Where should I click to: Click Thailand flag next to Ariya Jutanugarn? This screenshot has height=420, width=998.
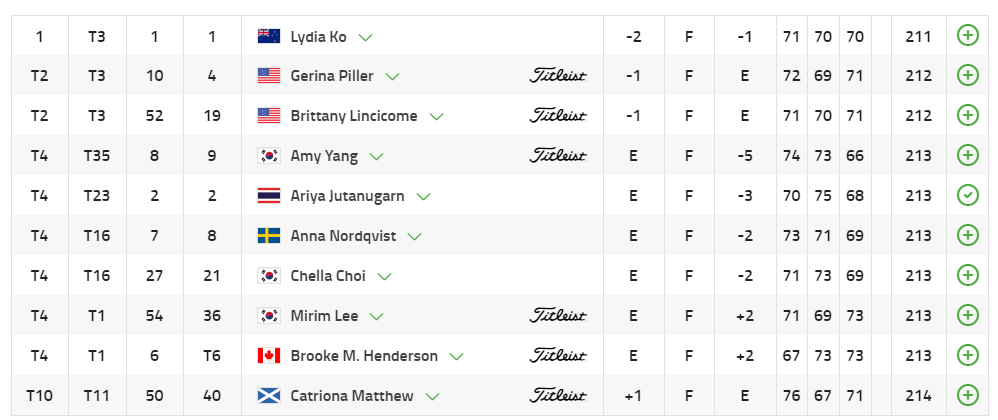pos(268,196)
